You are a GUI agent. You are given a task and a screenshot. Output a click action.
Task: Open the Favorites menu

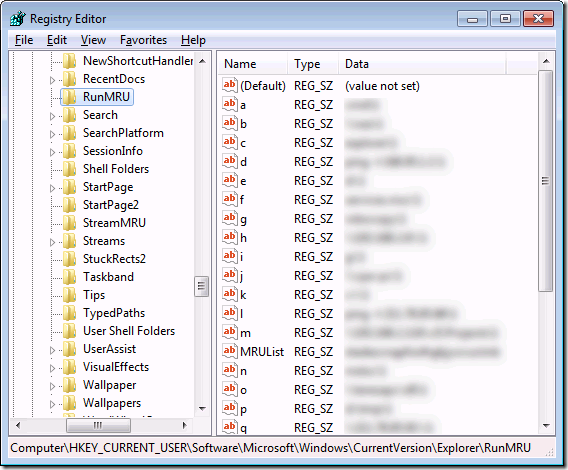pyautogui.click(x=143, y=40)
